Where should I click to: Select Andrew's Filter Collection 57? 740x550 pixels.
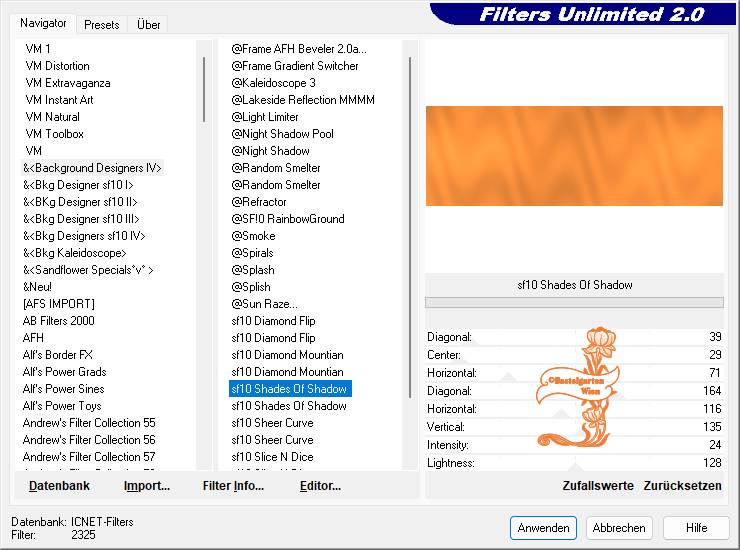tap(89, 457)
